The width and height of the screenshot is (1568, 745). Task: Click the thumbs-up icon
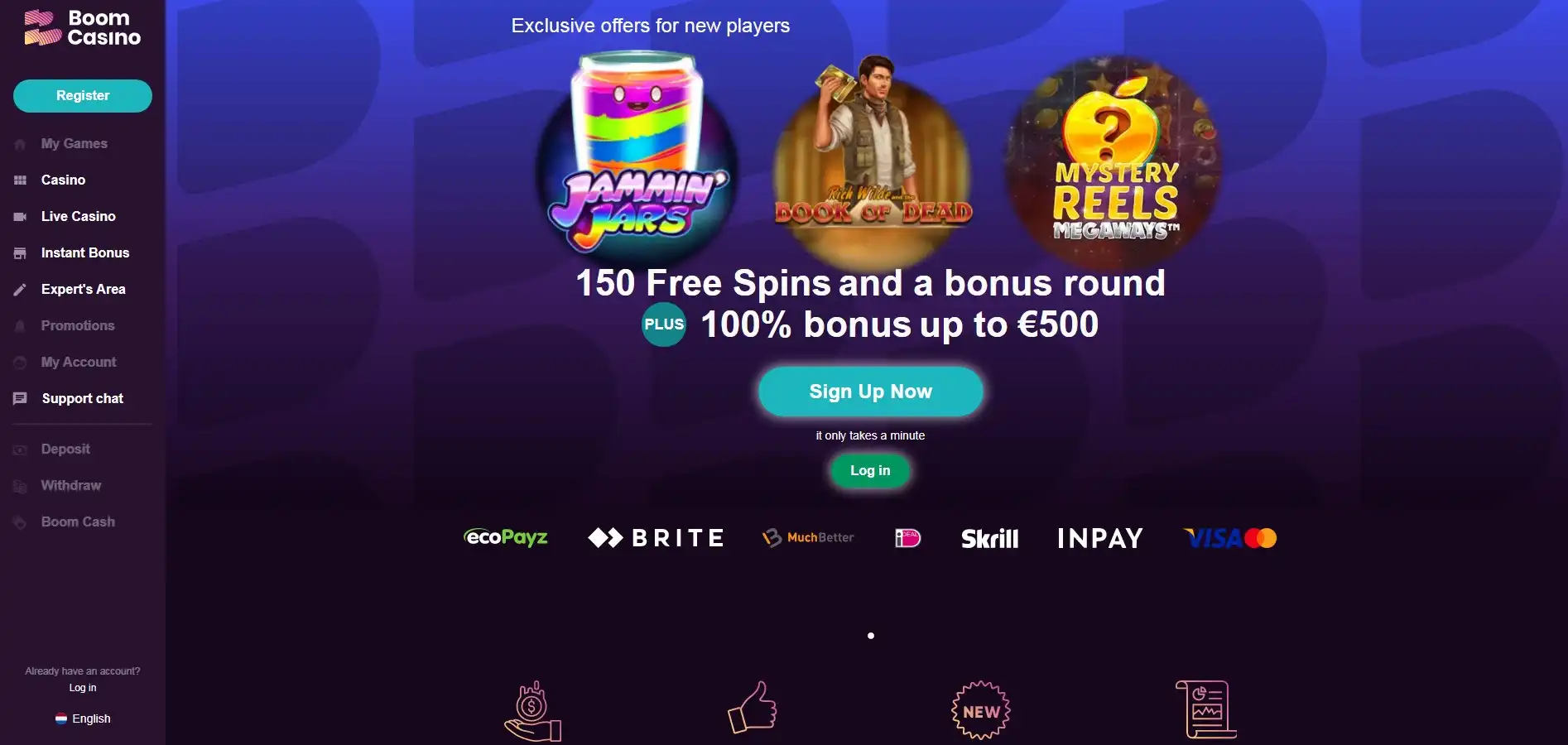753,707
